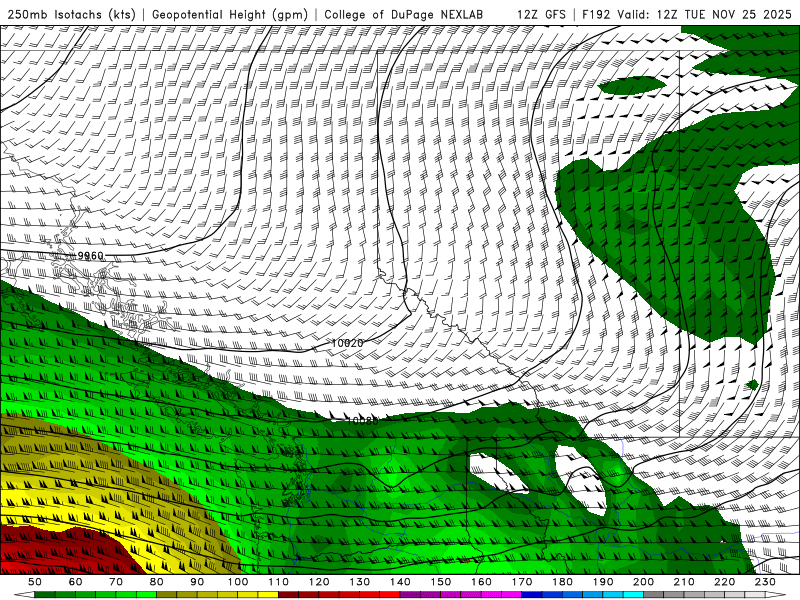Click the 180 value on the legend
The height and width of the screenshot is (600, 800).
tap(562, 582)
